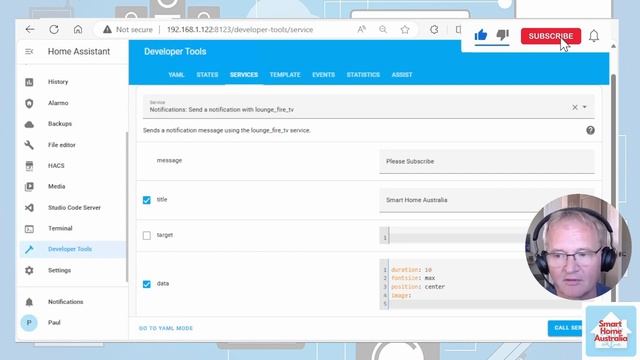Click the target YAML editor field

coord(453,236)
